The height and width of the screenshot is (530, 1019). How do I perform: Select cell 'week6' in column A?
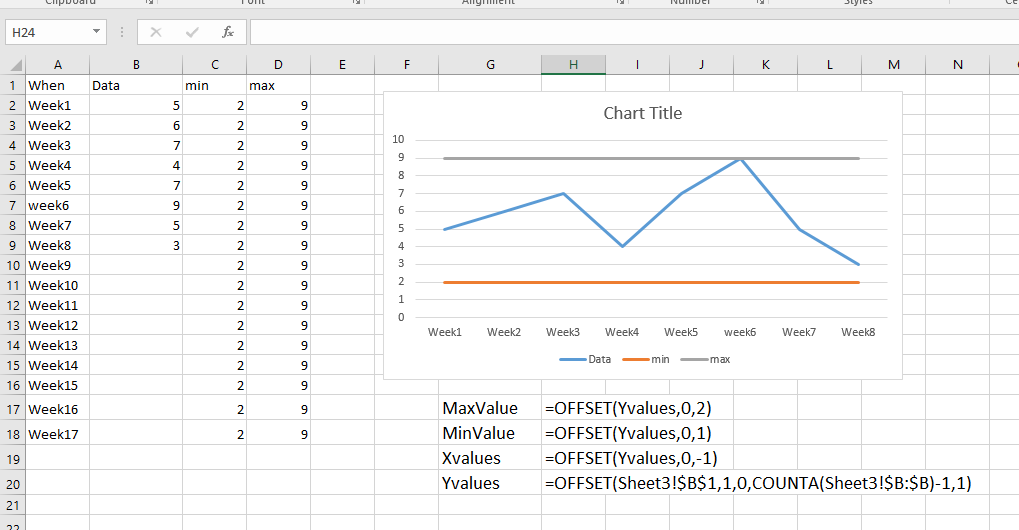57,205
